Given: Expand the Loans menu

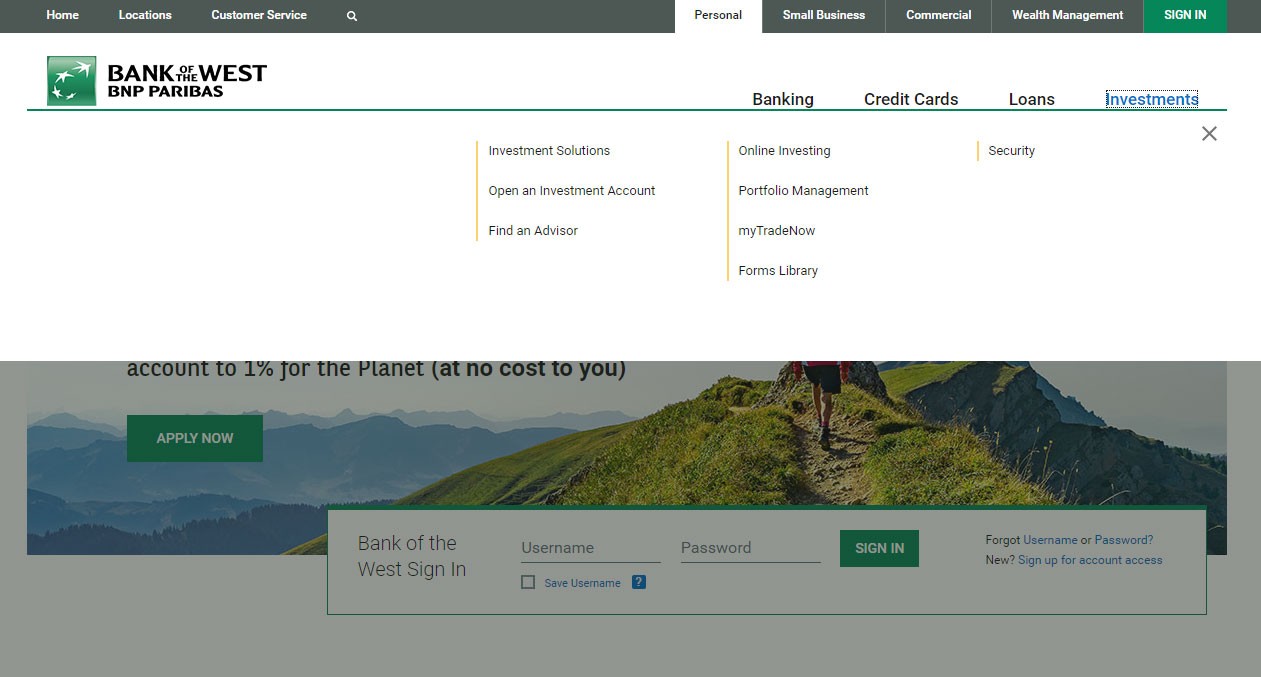Looking at the screenshot, I should coord(1031,99).
